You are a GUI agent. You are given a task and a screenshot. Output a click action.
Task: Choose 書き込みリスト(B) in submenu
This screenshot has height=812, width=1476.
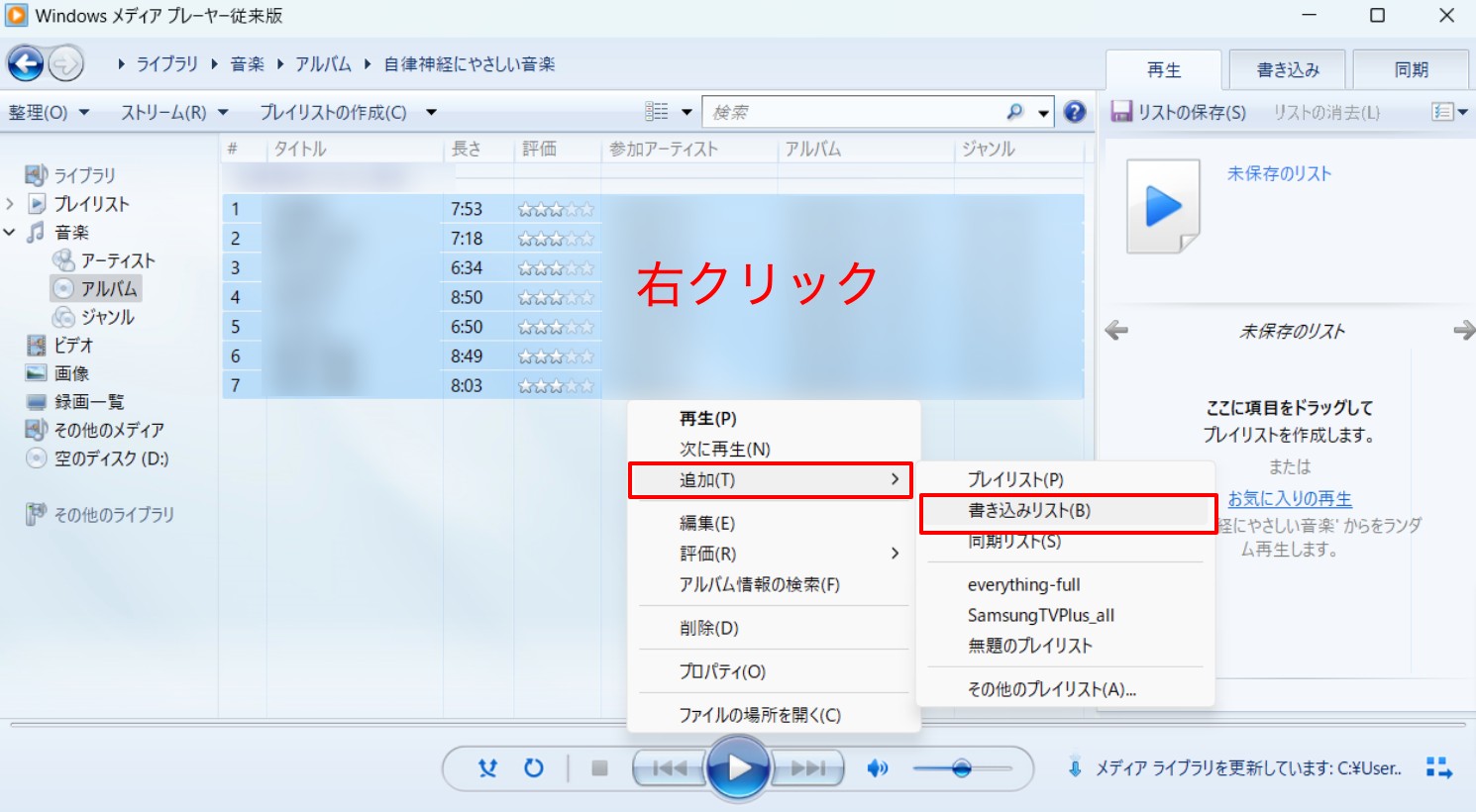coord(1068,511)
